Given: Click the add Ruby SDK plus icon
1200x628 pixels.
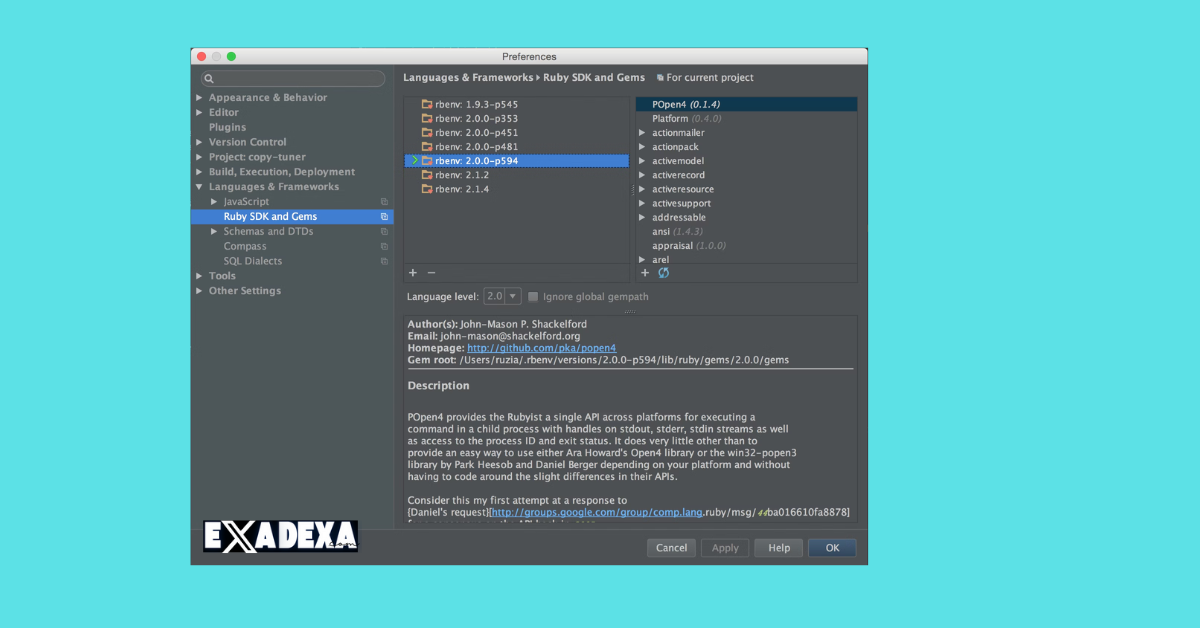Looking at the screenshot, I should pos(413,273).
